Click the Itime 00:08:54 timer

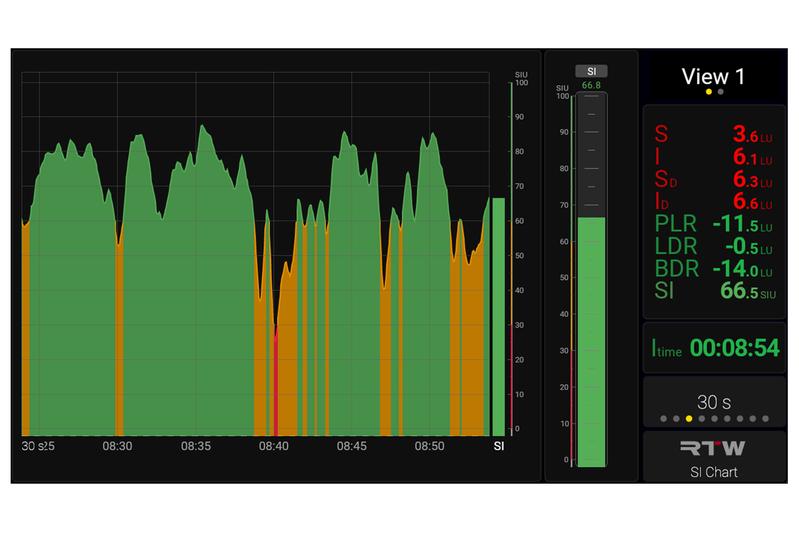click(714, 348)
